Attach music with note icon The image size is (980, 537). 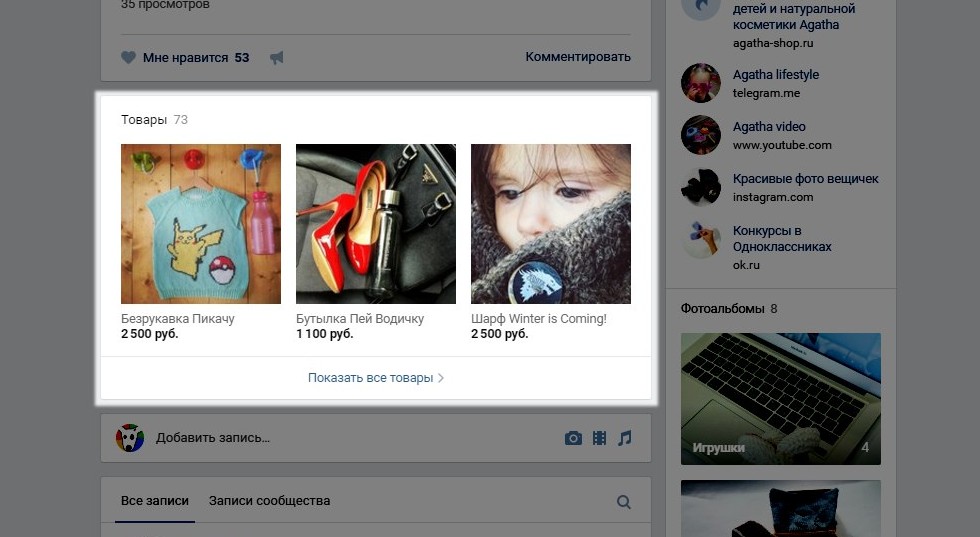(624, 438)
